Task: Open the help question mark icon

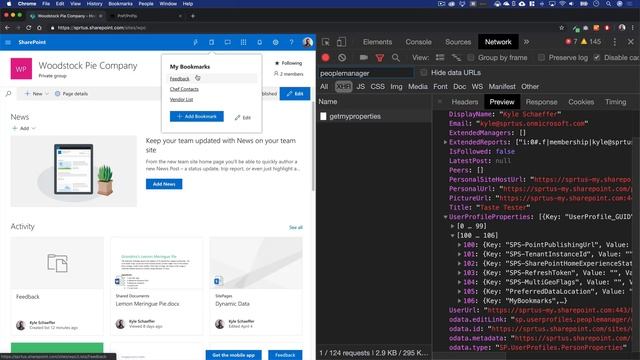Action: [291, 42]
